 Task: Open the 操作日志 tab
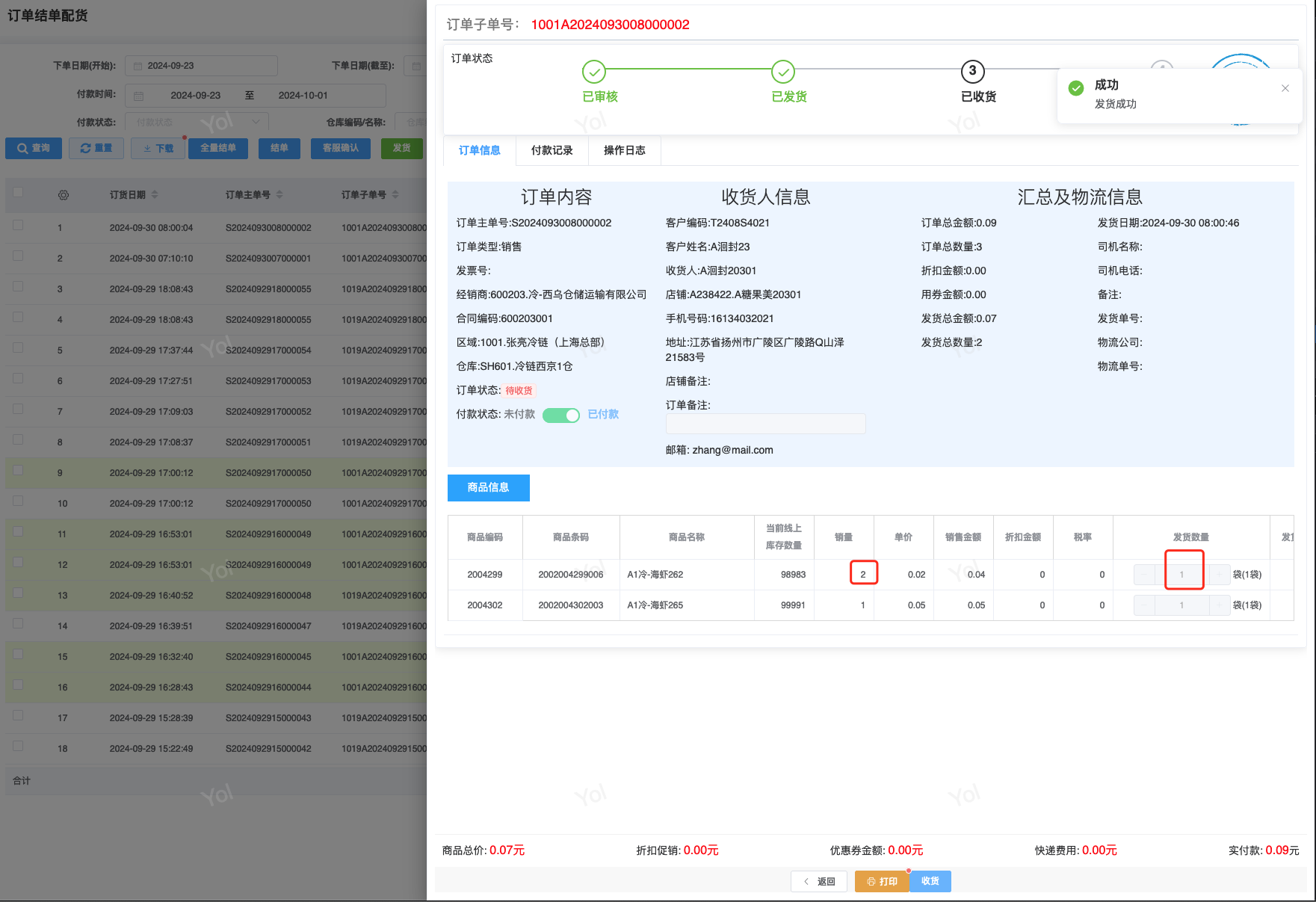pyautogui.click(x=624, y=150)
